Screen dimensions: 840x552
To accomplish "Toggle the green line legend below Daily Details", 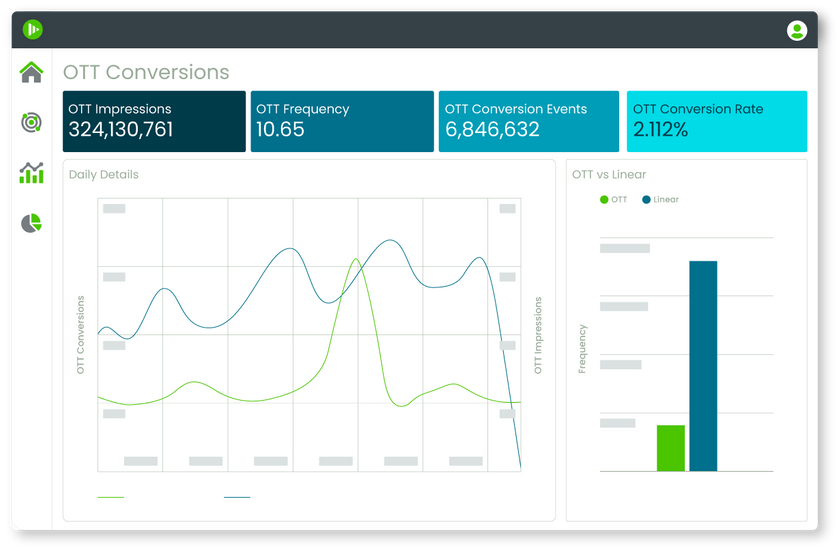I will (x=111, y=497).
